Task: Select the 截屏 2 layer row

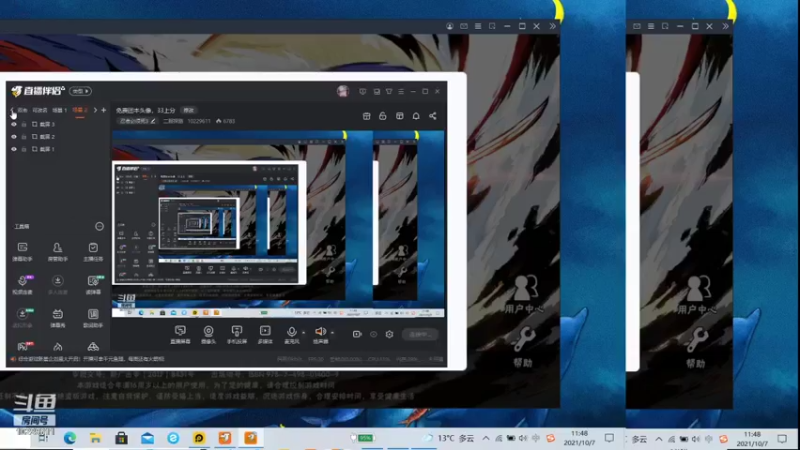Action: pyautogui.click(x=59, y=137)
